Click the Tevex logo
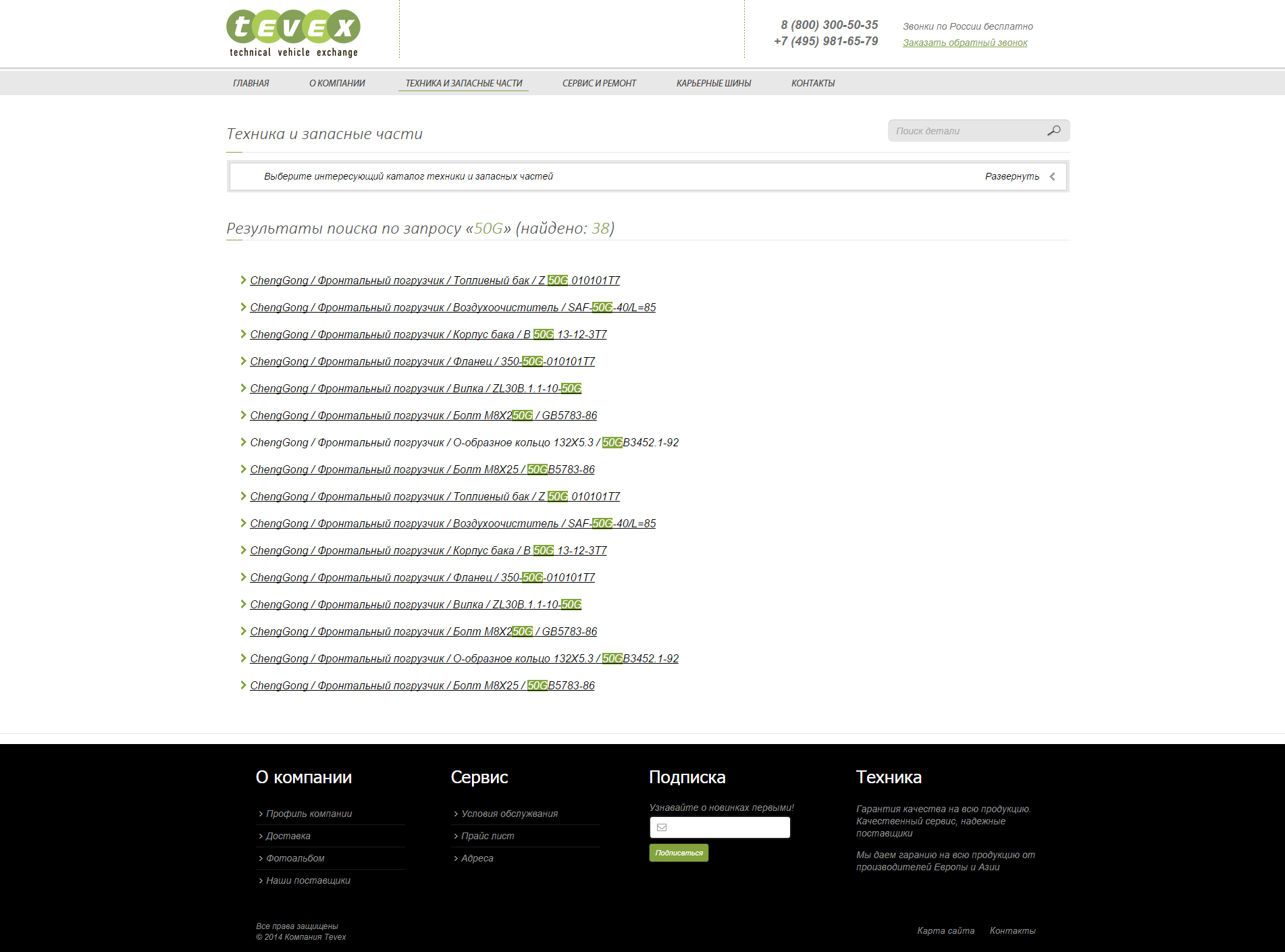Image resolution: width=1285 pixels, height=952 pixels. pos(293,33)
